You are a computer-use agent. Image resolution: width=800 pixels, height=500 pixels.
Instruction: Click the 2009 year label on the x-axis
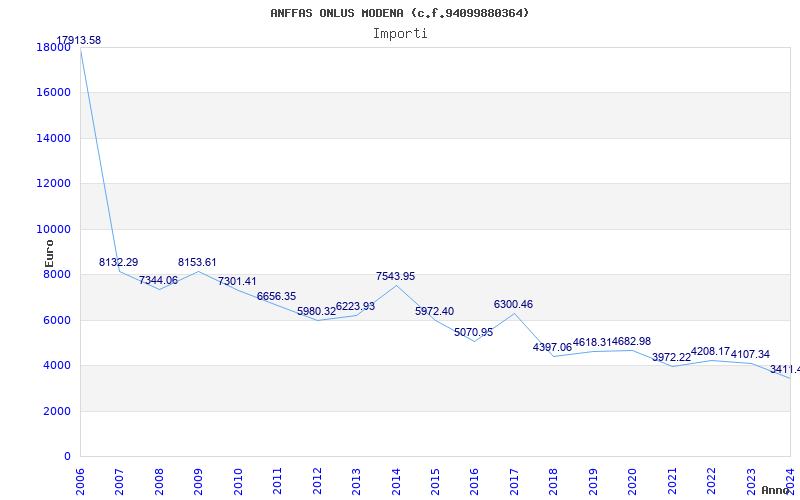click(198, 482)
